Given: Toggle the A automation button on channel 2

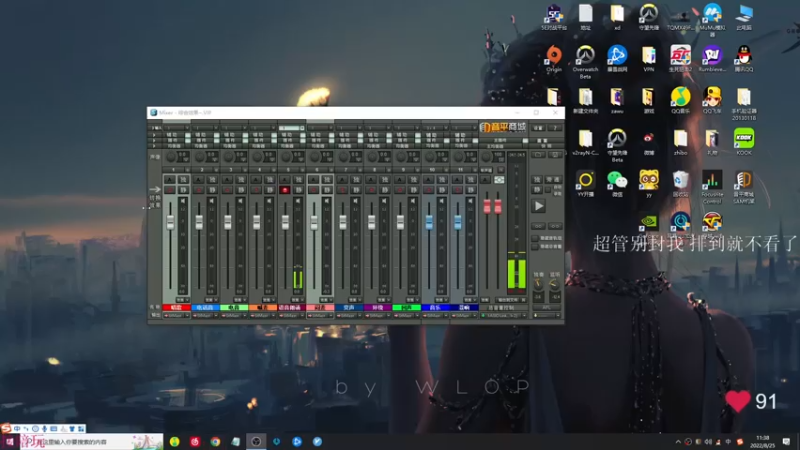Looking at the screenshot, I should [x=198, y=180].
